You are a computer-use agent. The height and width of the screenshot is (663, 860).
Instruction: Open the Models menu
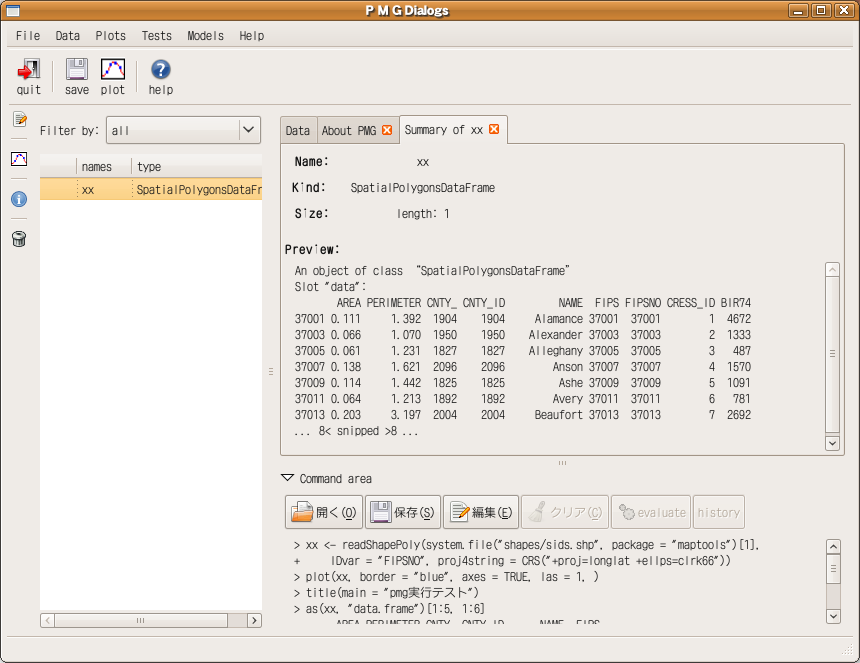pyautogui.click(x=205, y=36)
